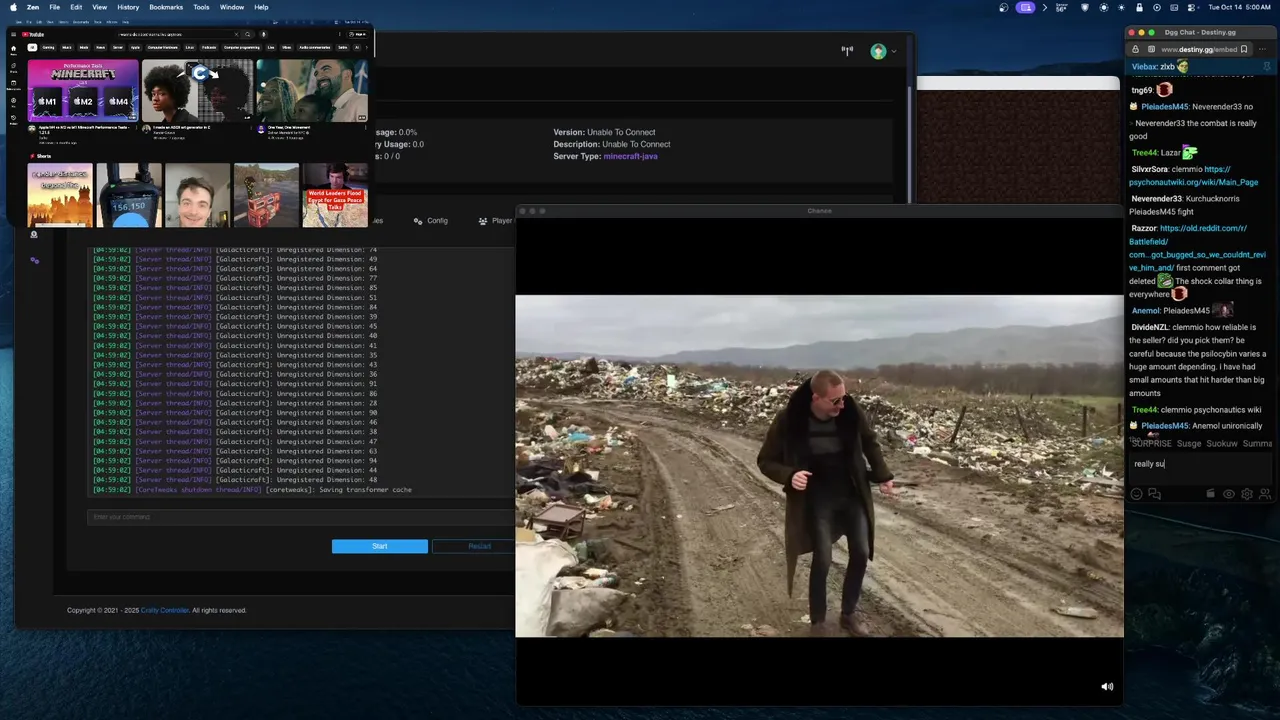The height and width of the screenshot is (720, 1280).
Task: Click the YouTube logo
Action: [35, 34]
